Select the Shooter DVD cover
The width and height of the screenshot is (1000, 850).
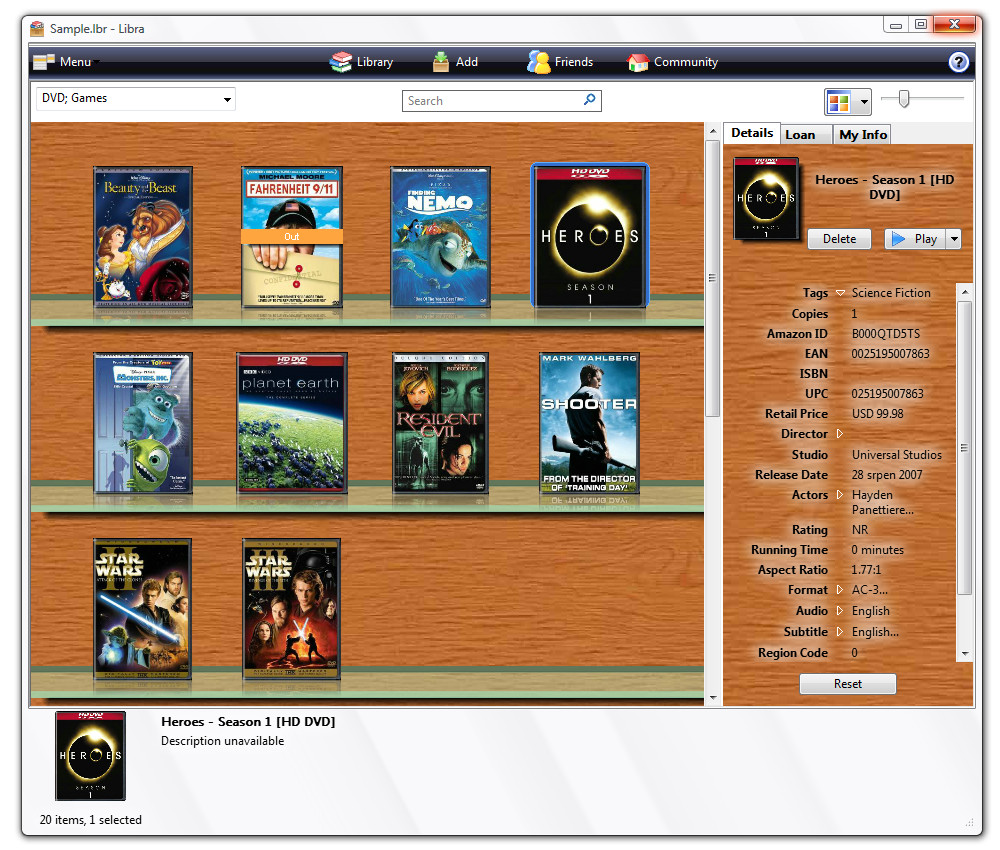pyautogui.click(x=589, y=423)
